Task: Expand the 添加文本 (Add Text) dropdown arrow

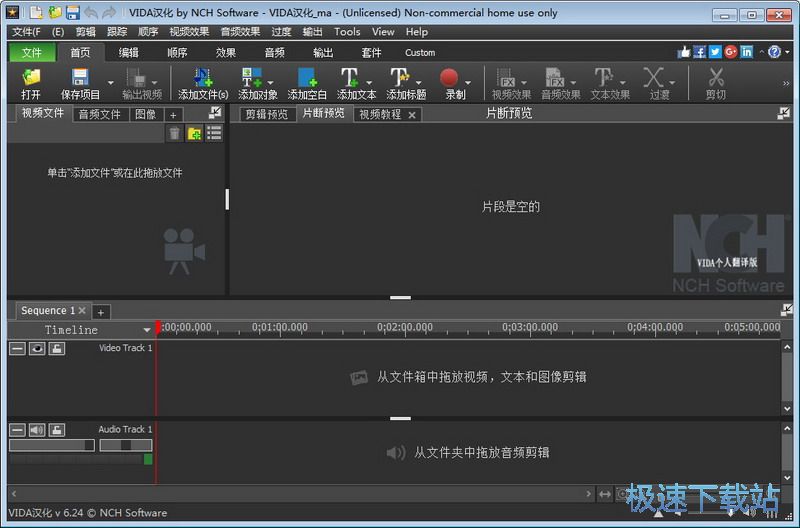Action: click(369, 82)
